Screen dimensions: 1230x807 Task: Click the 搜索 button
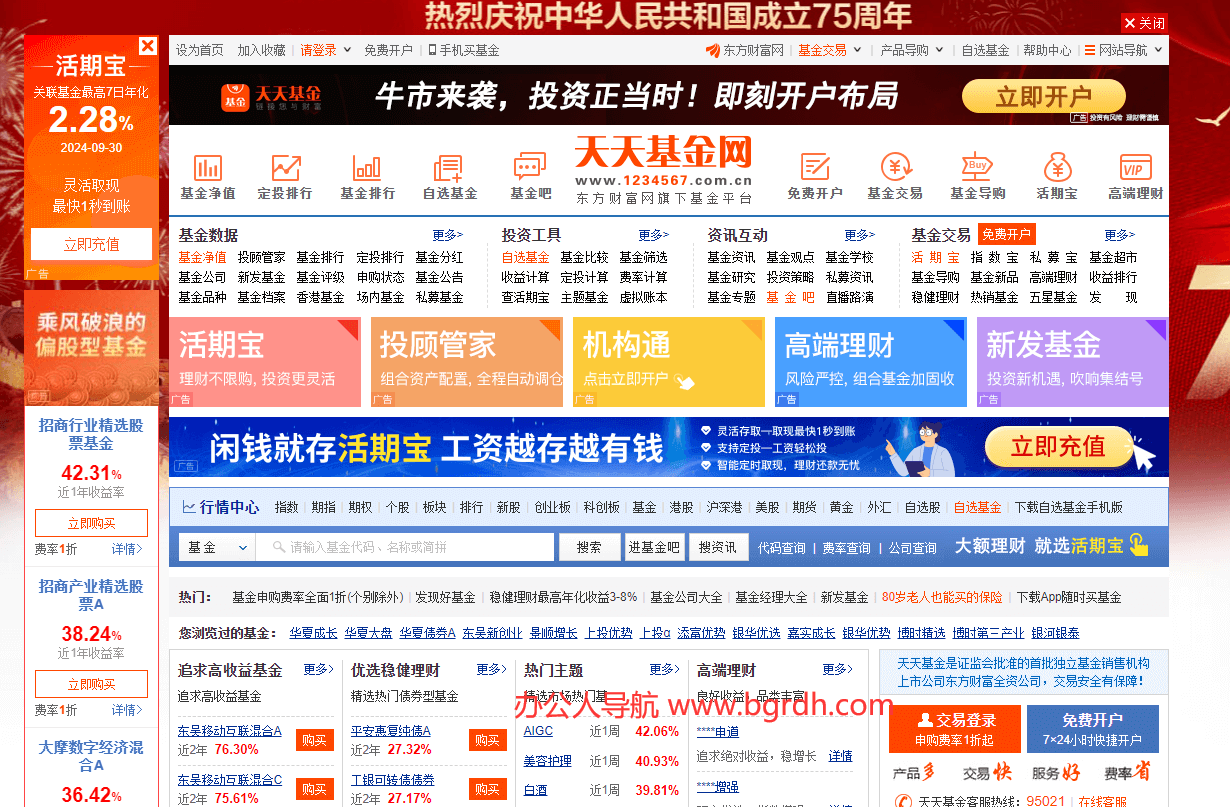click(589, 547)
